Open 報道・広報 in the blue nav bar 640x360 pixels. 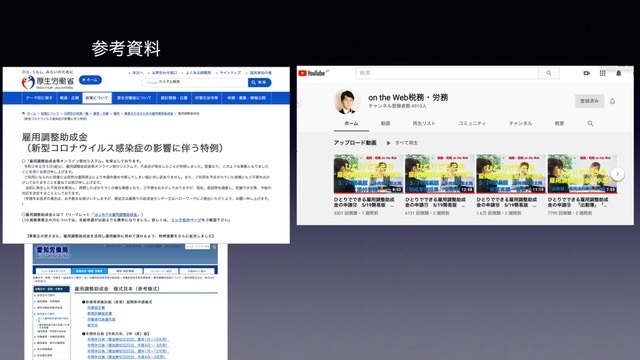[69, 98]
